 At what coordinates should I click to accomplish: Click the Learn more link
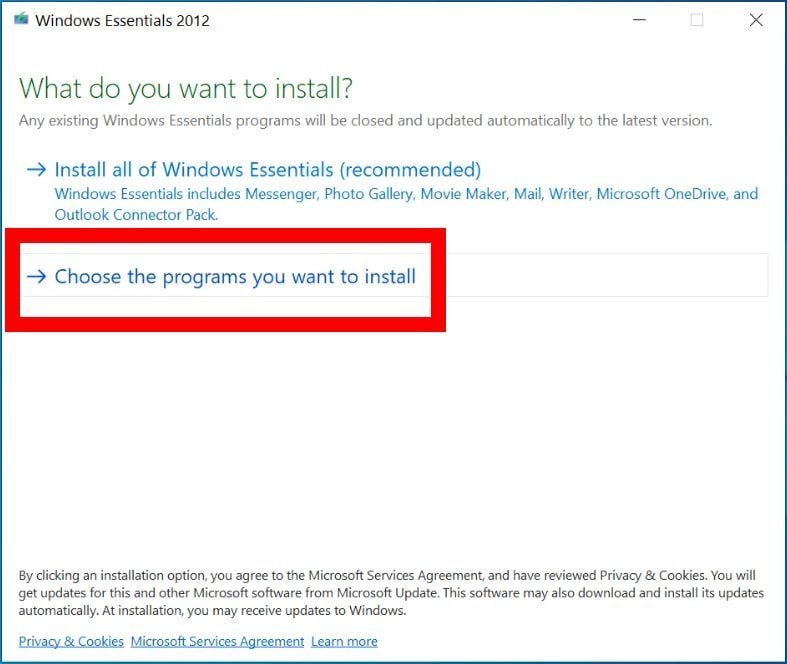coord(344,641)
